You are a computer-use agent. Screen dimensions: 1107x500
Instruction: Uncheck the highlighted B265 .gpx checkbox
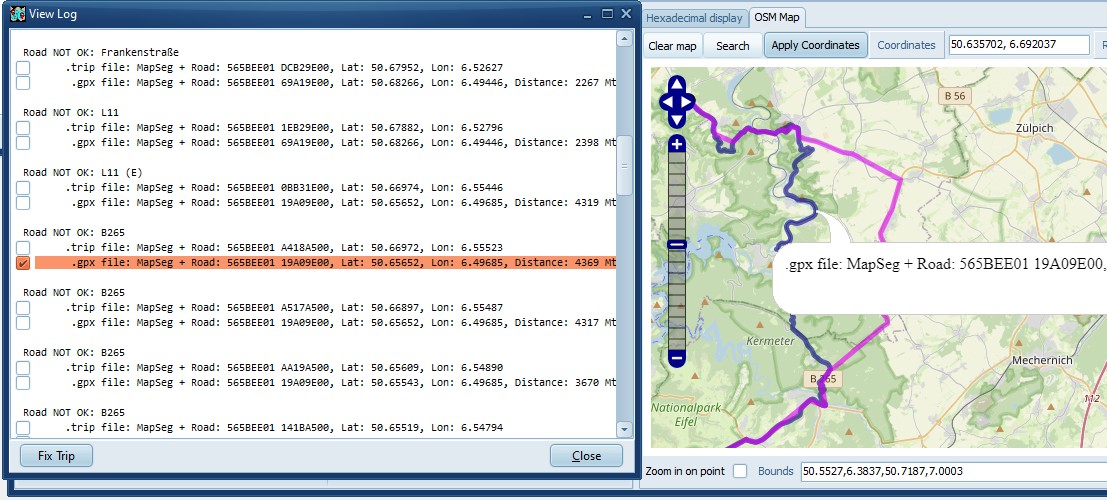[x=23, y=263]
